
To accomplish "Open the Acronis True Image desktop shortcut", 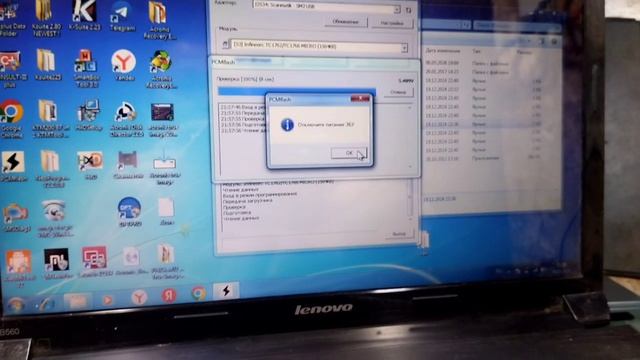I will pyautogui.click(x=162, y=120).
